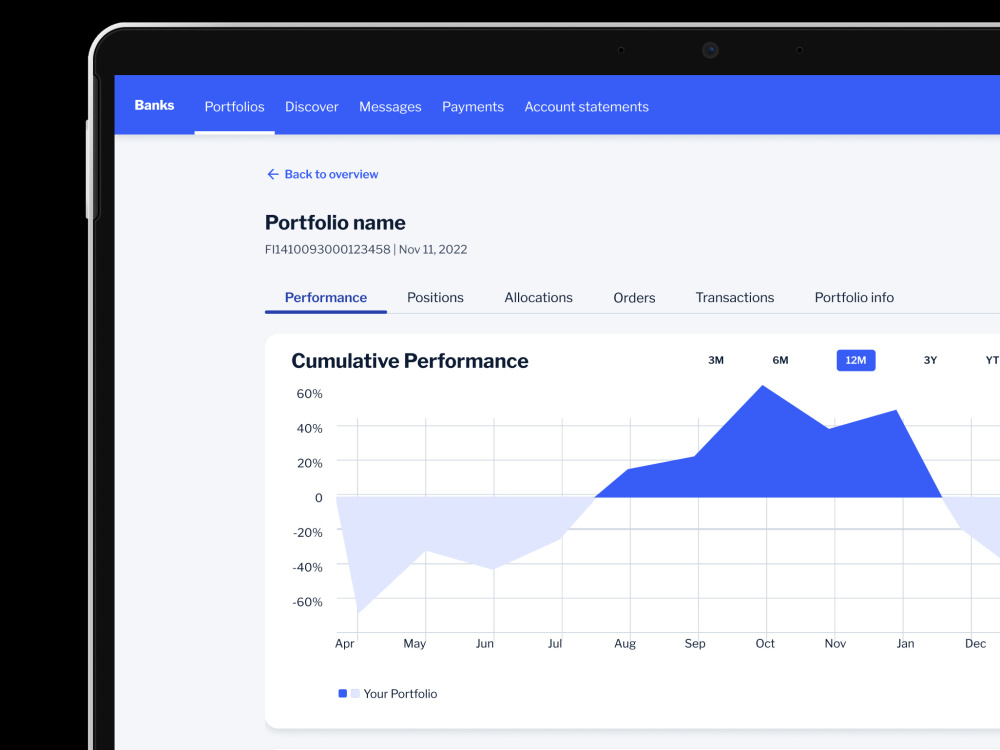Click the -20% axis label
Image resolution: width=1000 pixels, height=750 pixels.
pyautogui.click(x=307, y=533)
